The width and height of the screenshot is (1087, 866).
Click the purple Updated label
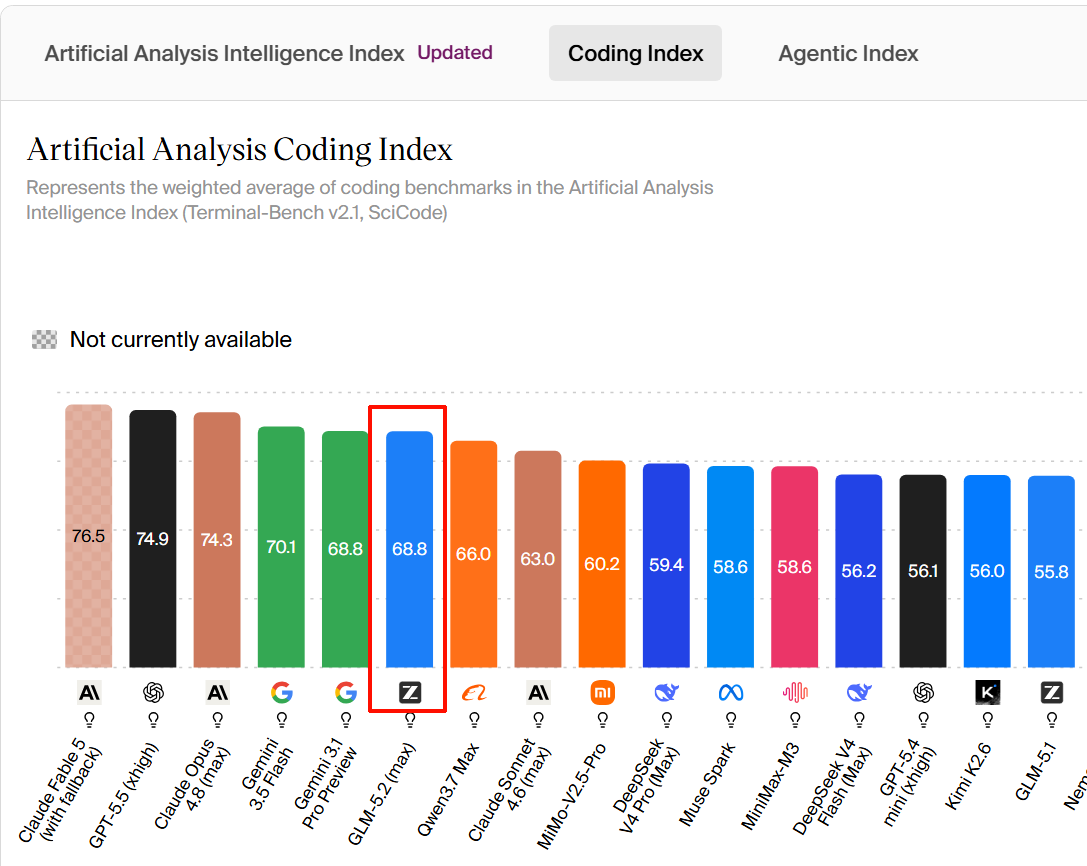tap(455, 53)
